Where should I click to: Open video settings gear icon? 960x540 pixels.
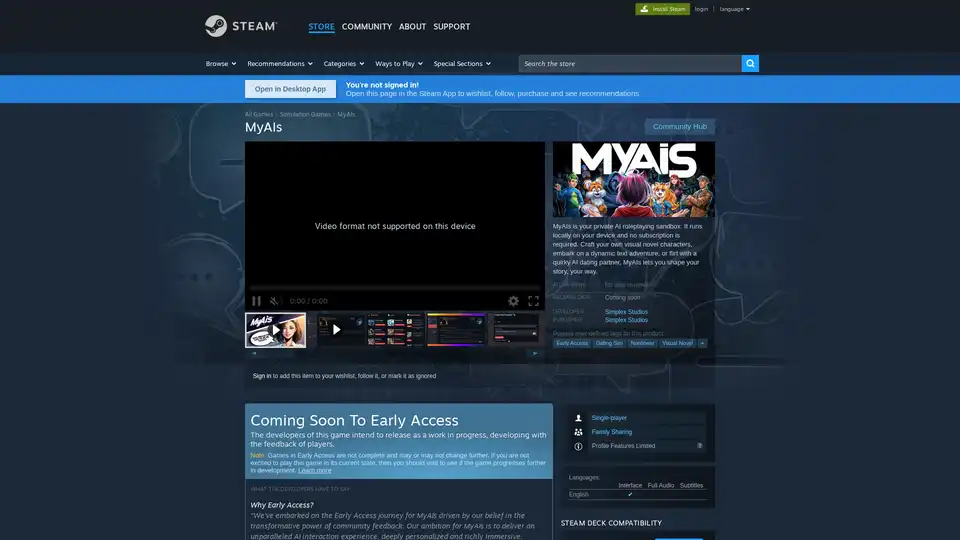tap(513, 301)
